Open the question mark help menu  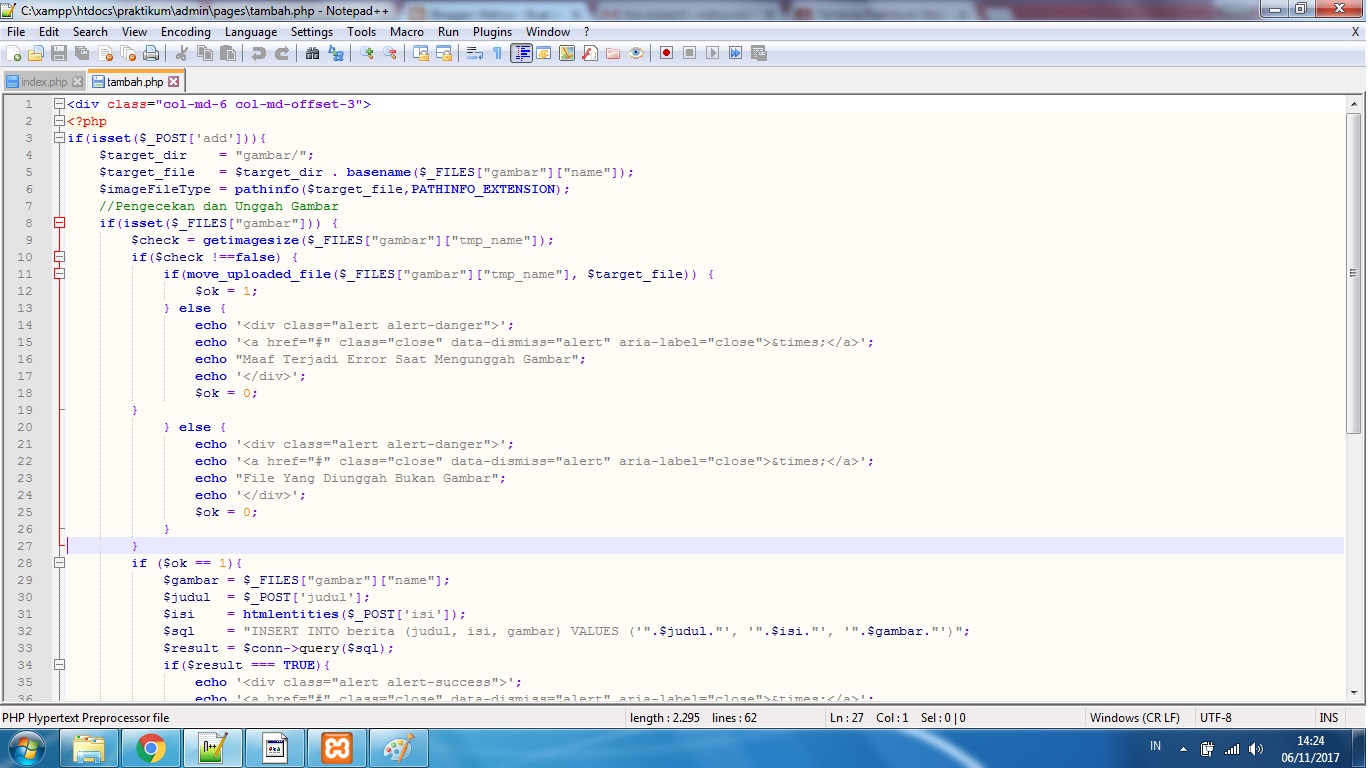pos(587,32)
